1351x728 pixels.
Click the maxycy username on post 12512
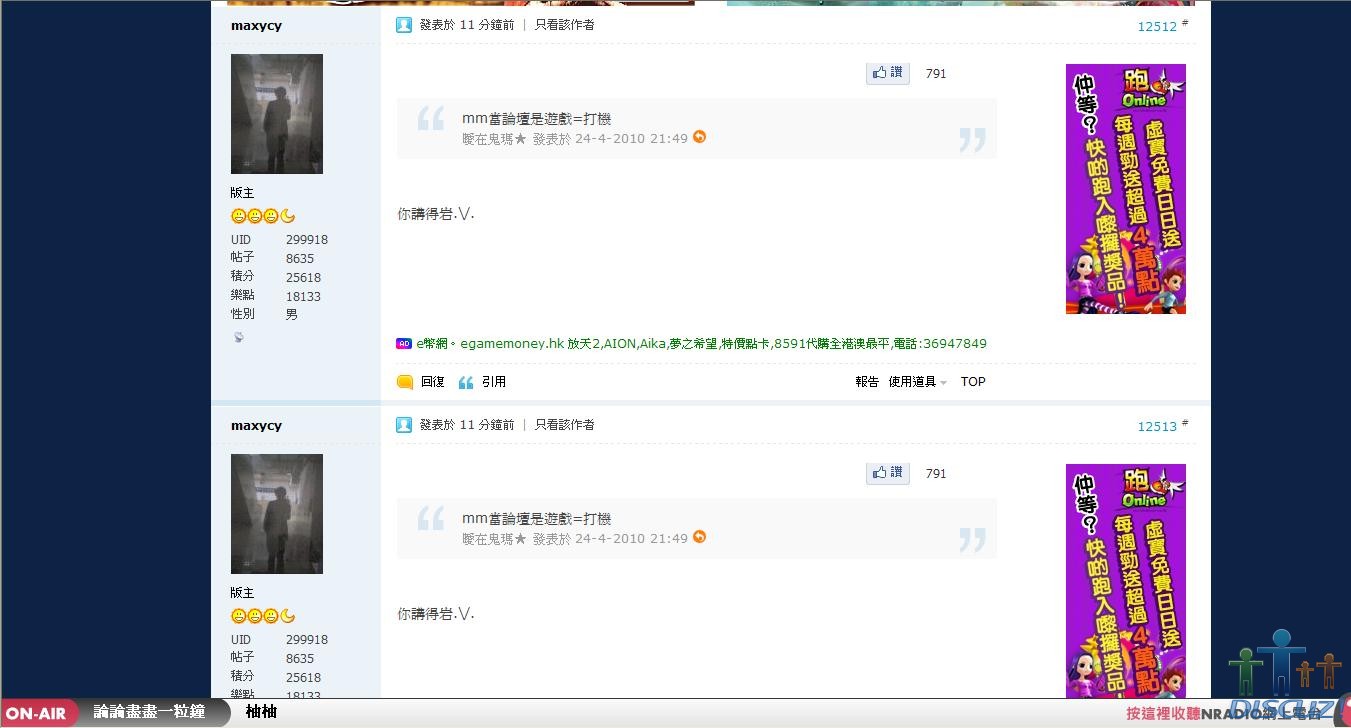[256, 26]
